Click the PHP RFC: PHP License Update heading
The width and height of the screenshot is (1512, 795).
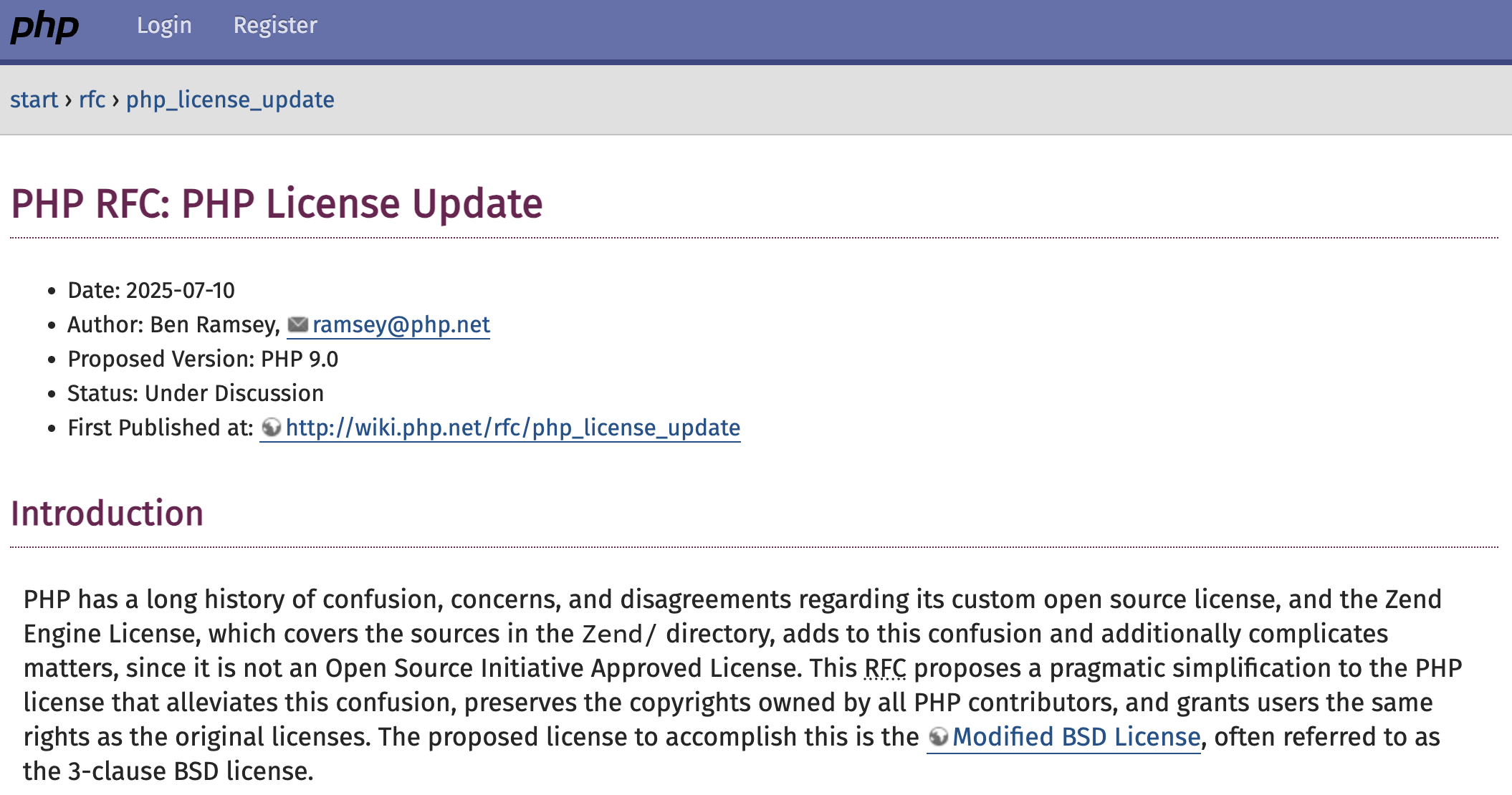277,203
